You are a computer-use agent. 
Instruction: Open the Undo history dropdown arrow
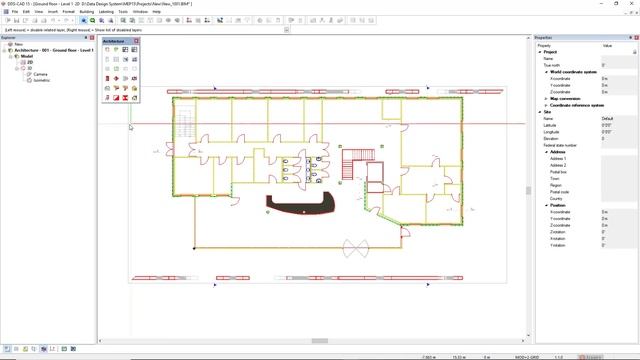59,20
